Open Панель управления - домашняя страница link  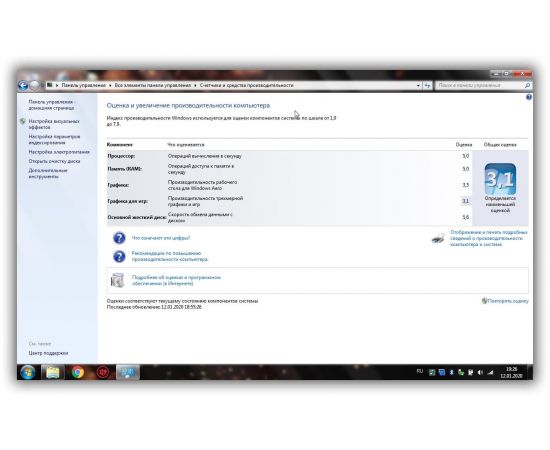[x=52, y=105]
